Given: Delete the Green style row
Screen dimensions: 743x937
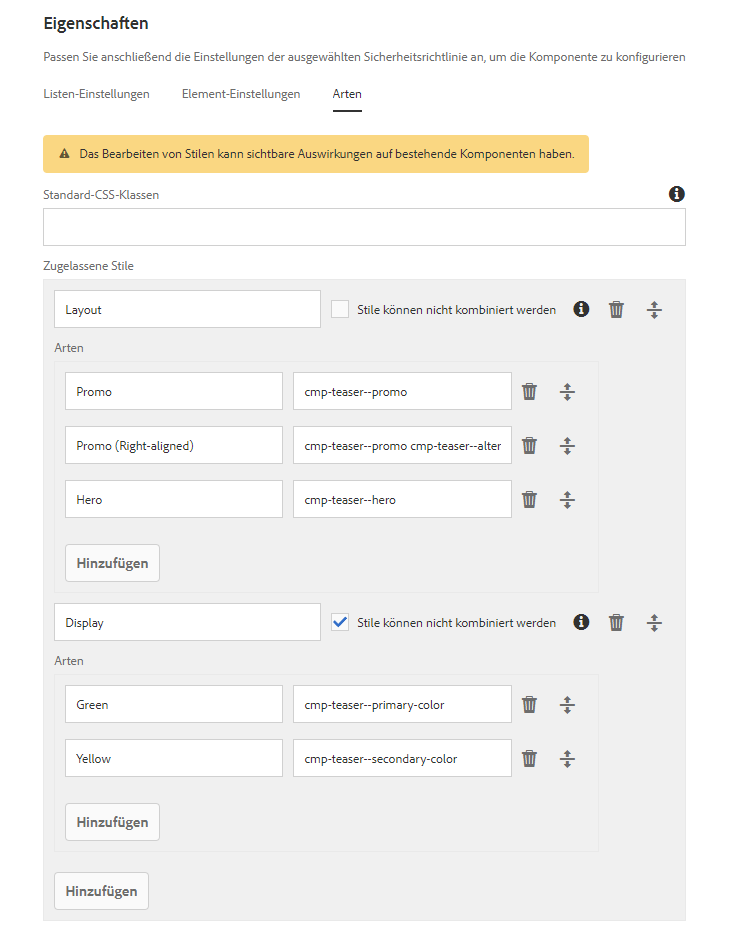Looking at the screenshot, I should [530, 705].
